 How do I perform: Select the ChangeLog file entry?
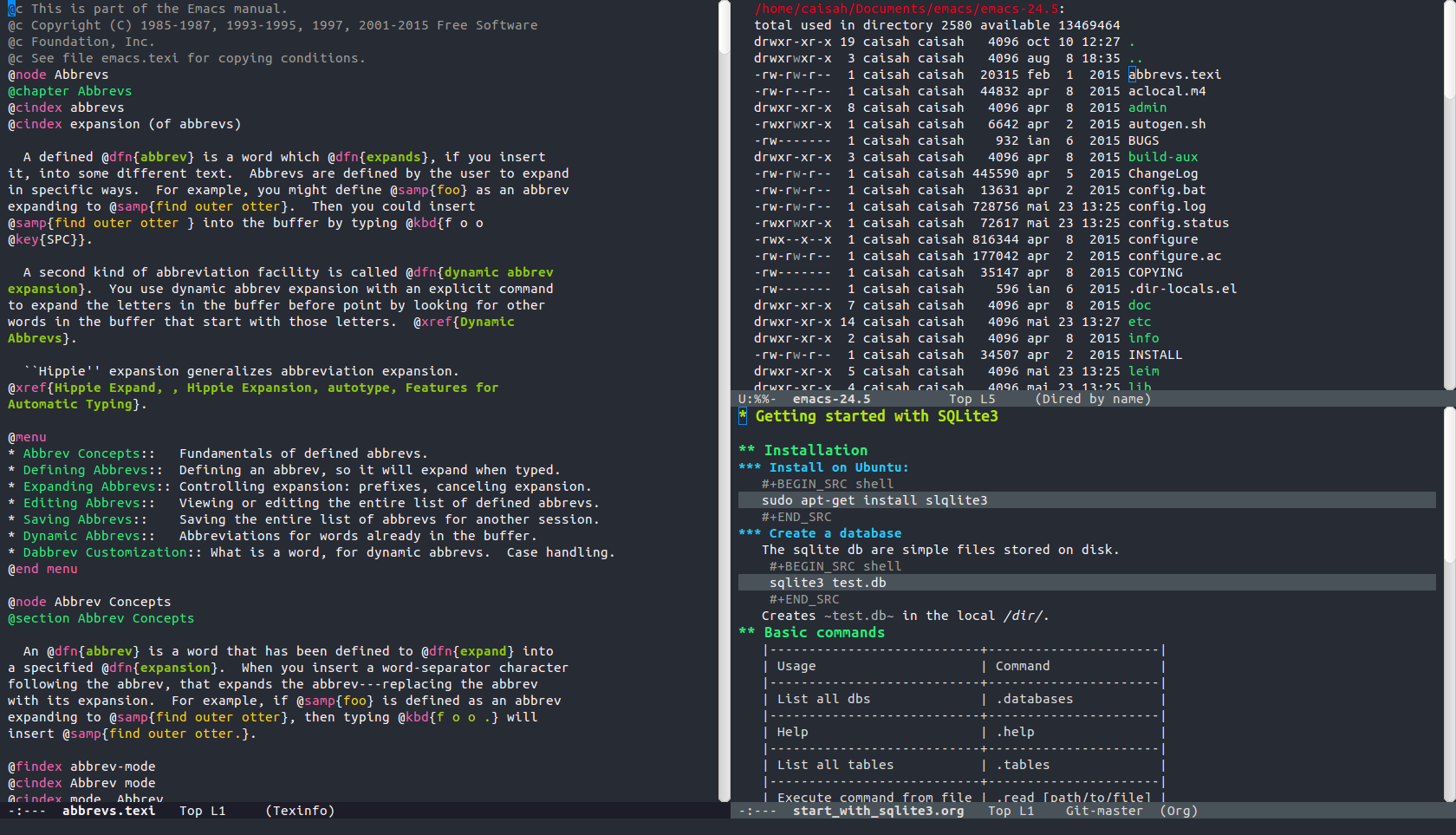[1163, 173]
